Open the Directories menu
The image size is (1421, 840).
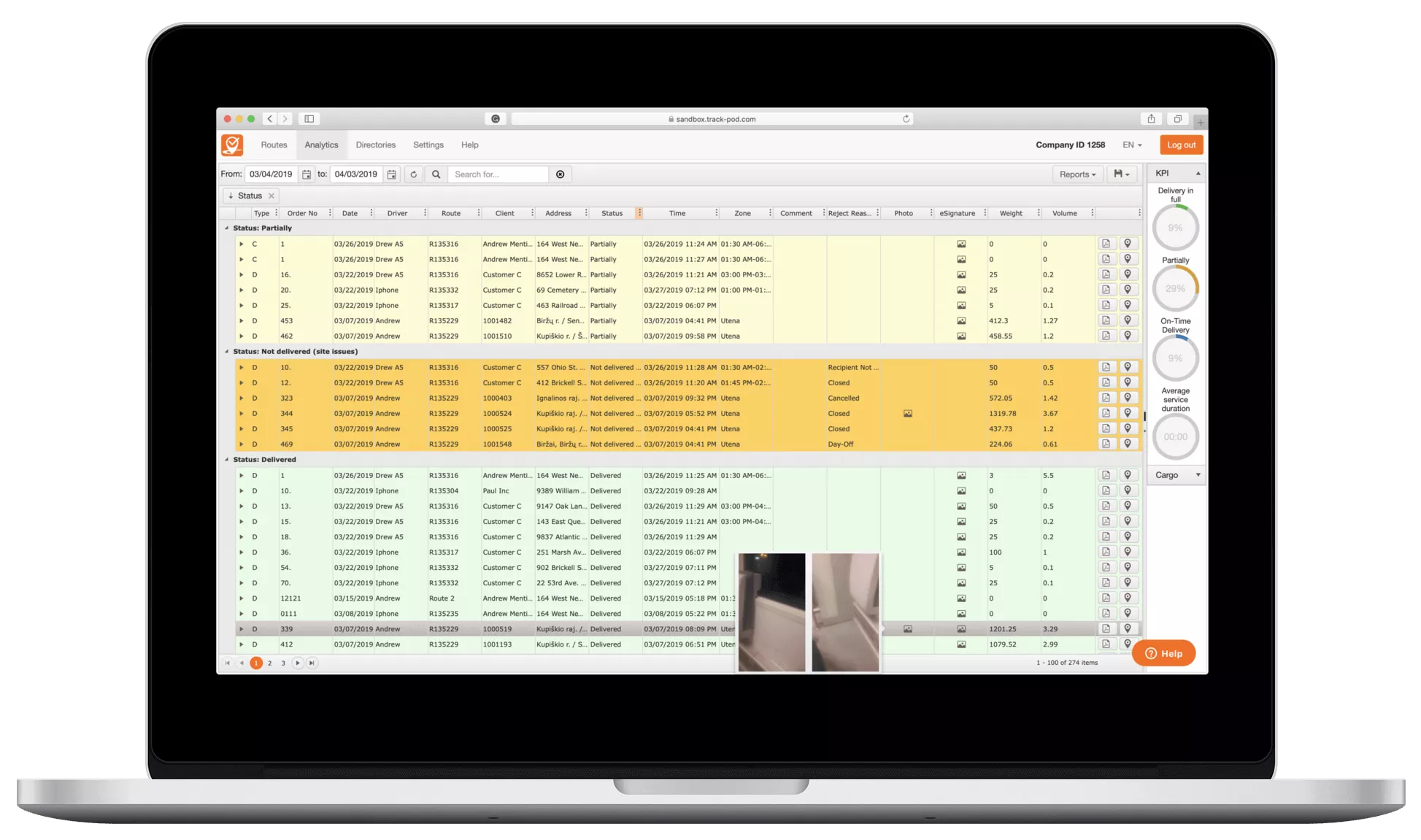[376, 145]
